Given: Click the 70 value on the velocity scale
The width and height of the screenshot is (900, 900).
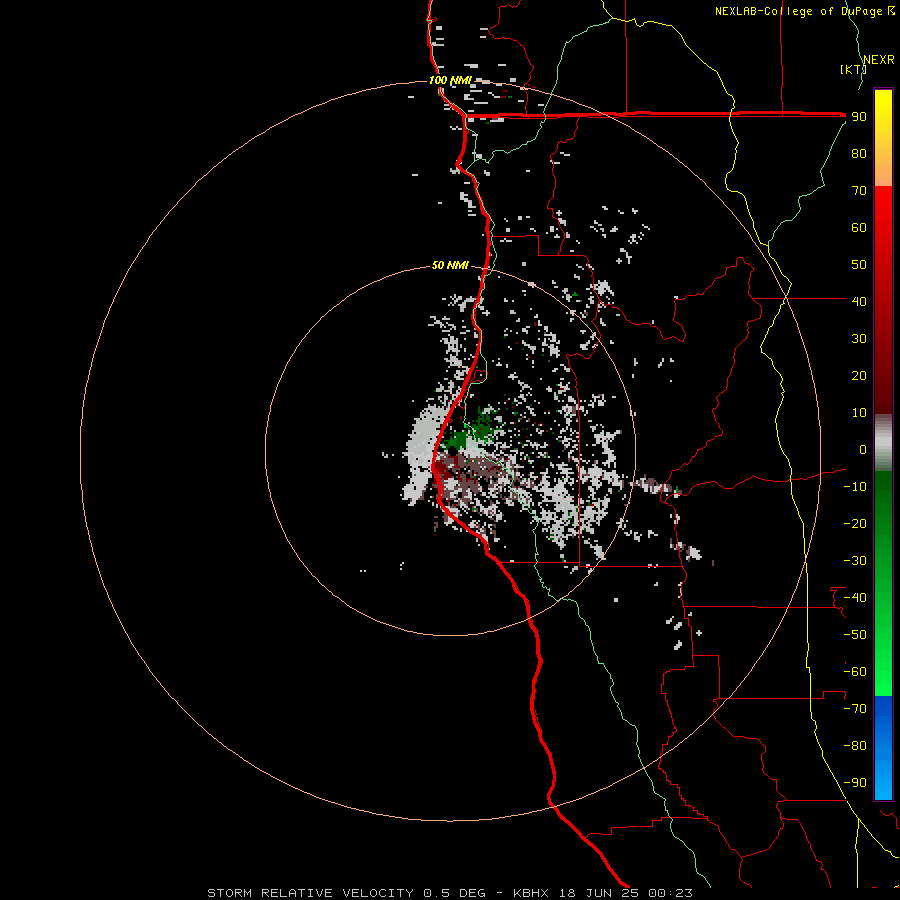Looking at the screenshot, I should pyautogui.click(x=859, y=191).
